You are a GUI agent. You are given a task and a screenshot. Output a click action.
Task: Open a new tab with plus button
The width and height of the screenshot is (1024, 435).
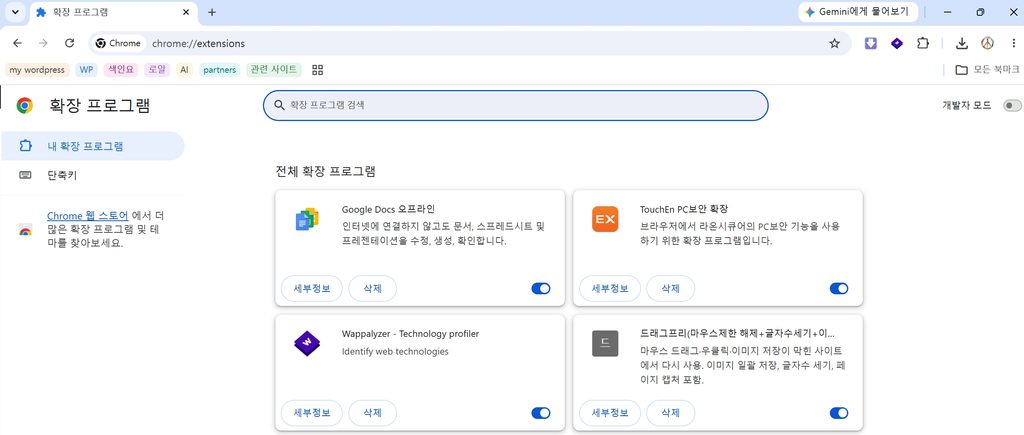coord(212,12)
